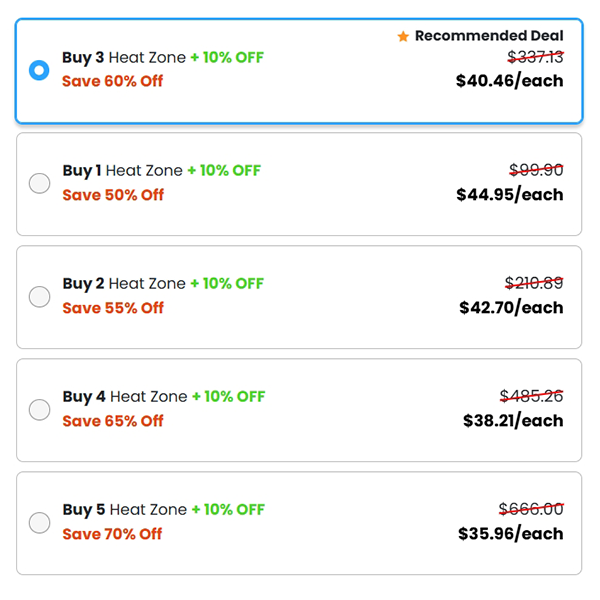Screen dimensions: 600x600
Task: Click the $38.21/each price
Action: point(513,420)
